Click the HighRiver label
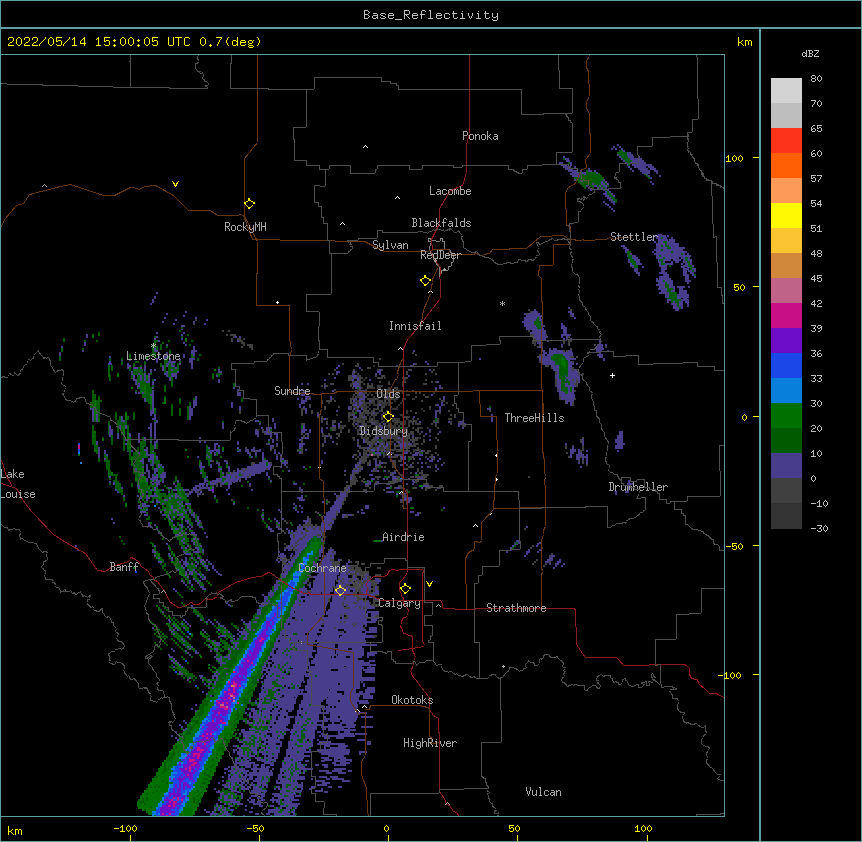This screenshot has width=862, height=842. [430, 743]
